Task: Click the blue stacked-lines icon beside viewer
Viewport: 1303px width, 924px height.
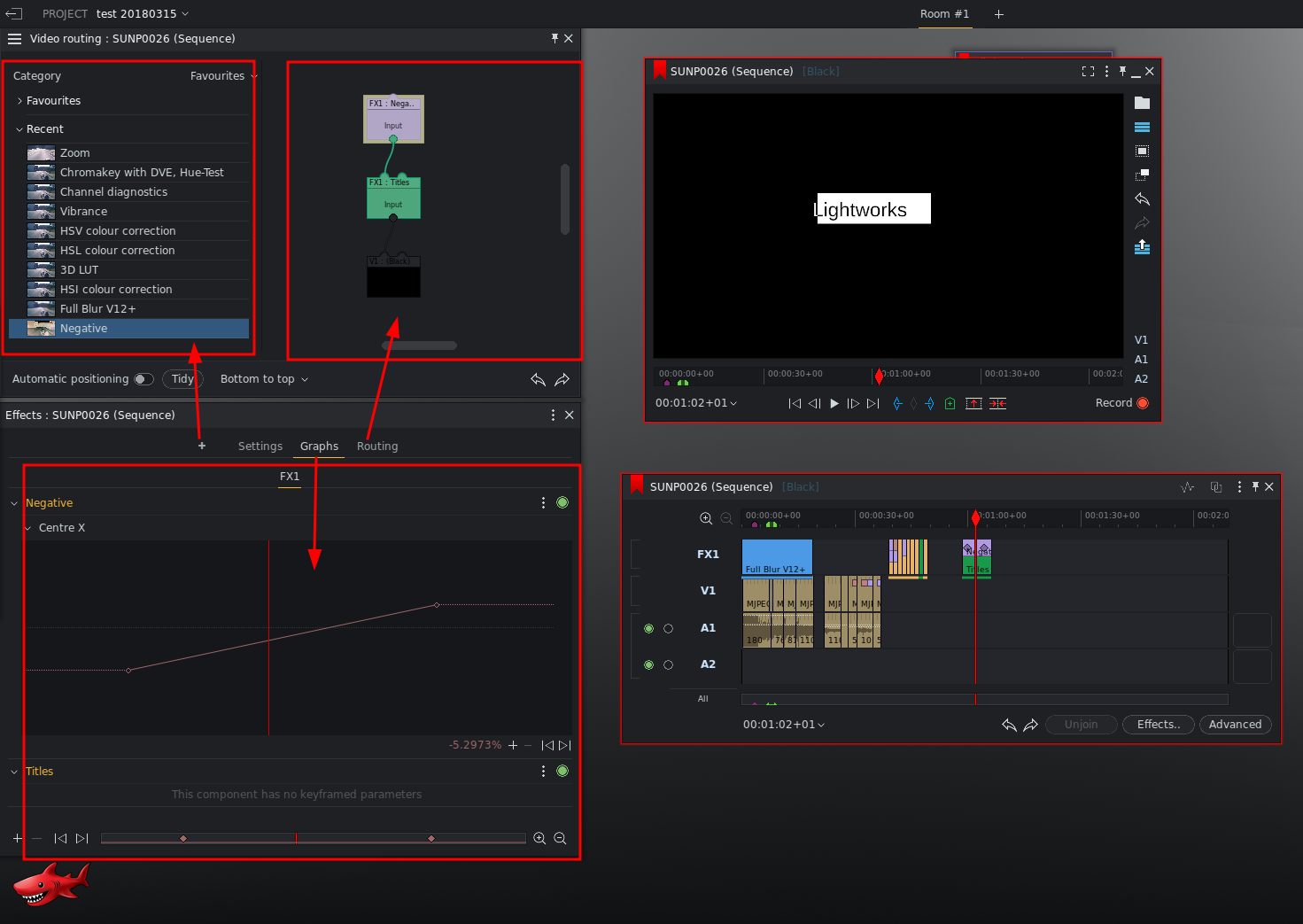Action: pyautogui.click(x=1142, y=128)
